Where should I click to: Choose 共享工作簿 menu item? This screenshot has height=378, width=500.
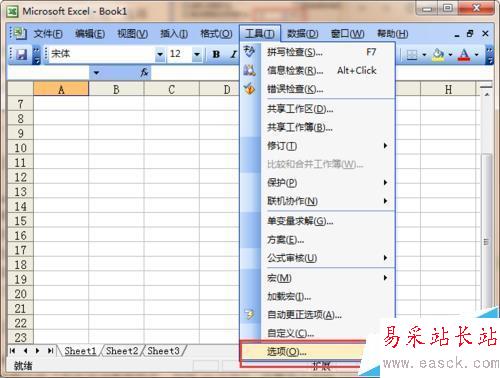pyautogui.click(x=317, y=127)
